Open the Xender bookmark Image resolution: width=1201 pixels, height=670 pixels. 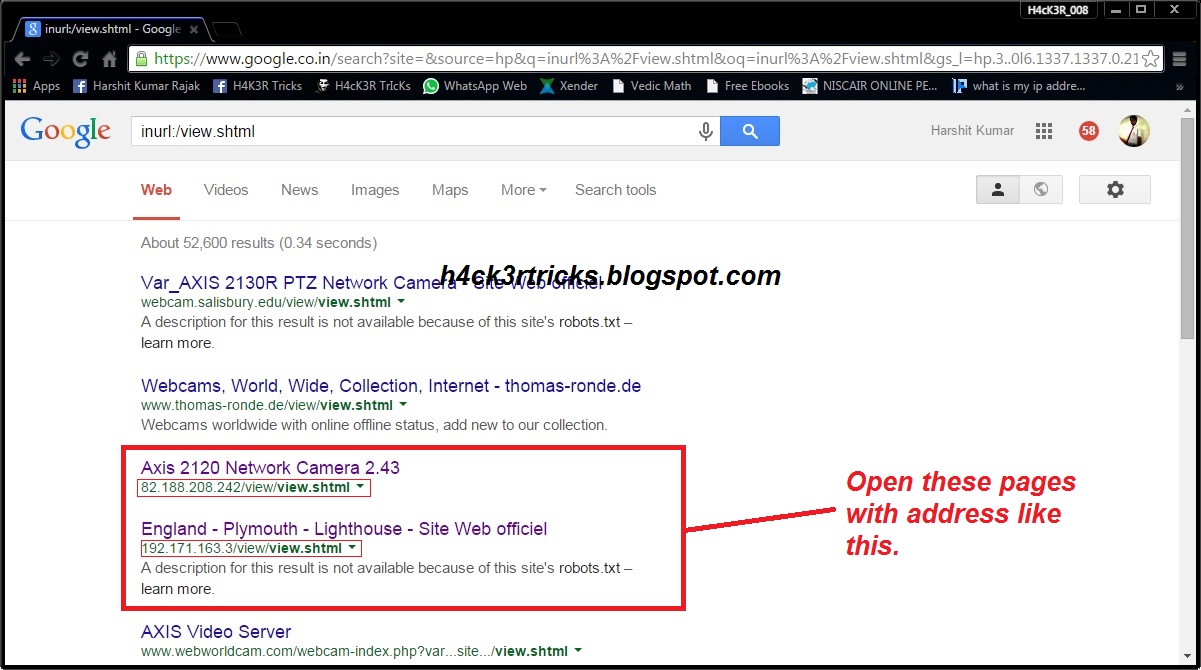[569, 86]
